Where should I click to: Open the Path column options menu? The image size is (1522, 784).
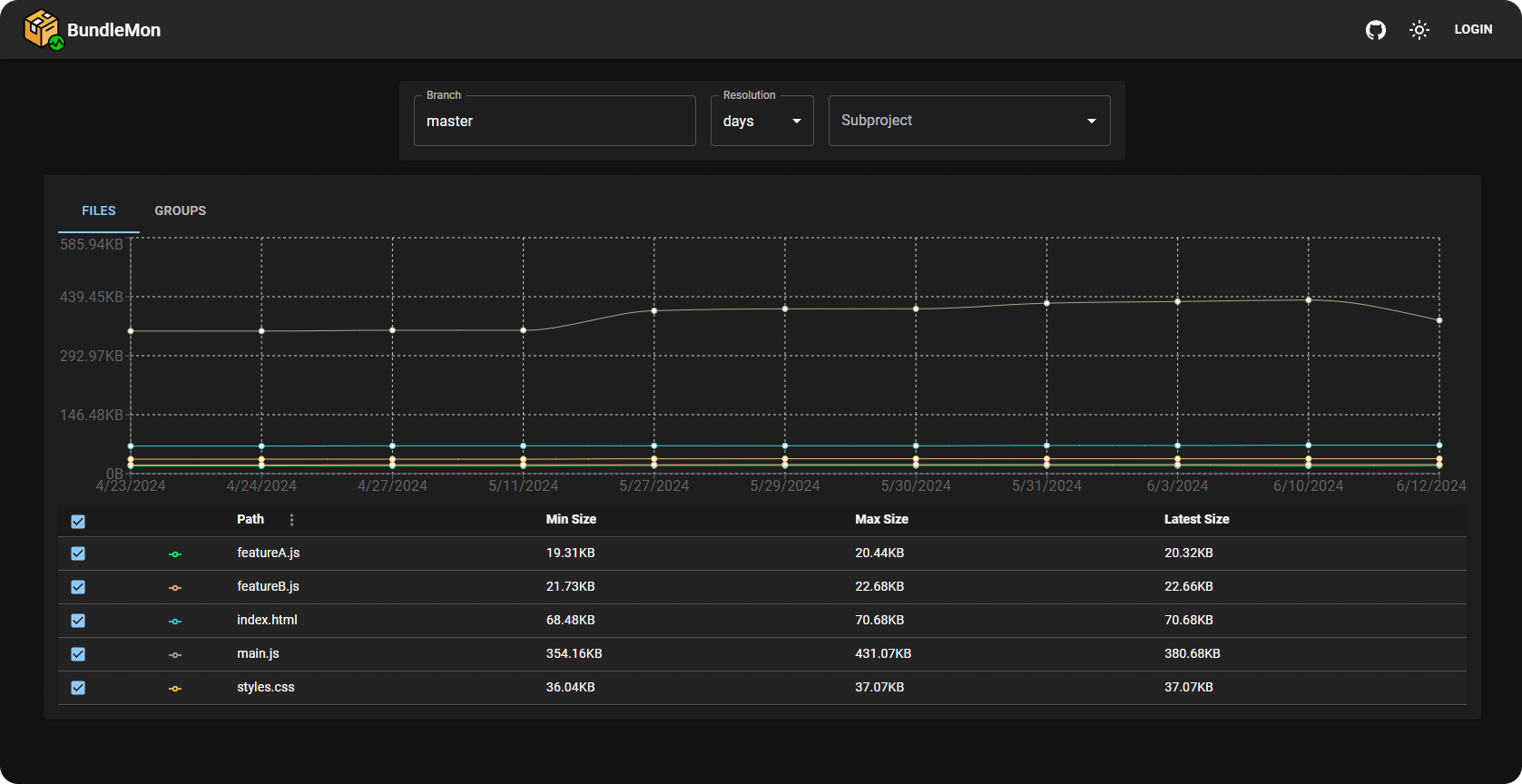coord(291,520)
